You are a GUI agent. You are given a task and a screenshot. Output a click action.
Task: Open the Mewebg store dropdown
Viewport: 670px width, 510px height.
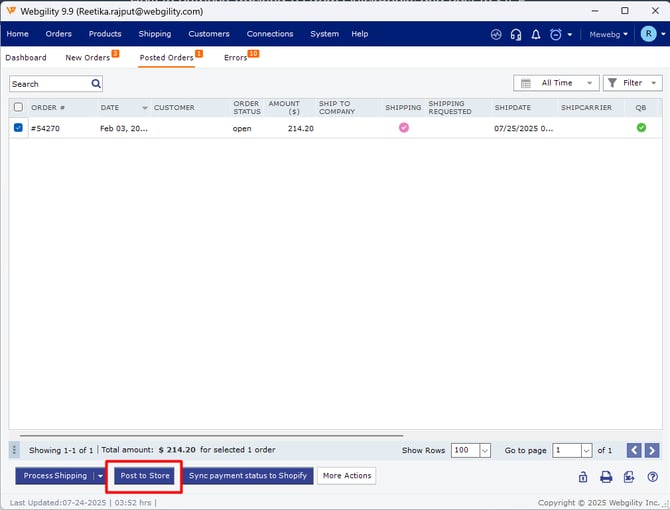pos(608,34)
